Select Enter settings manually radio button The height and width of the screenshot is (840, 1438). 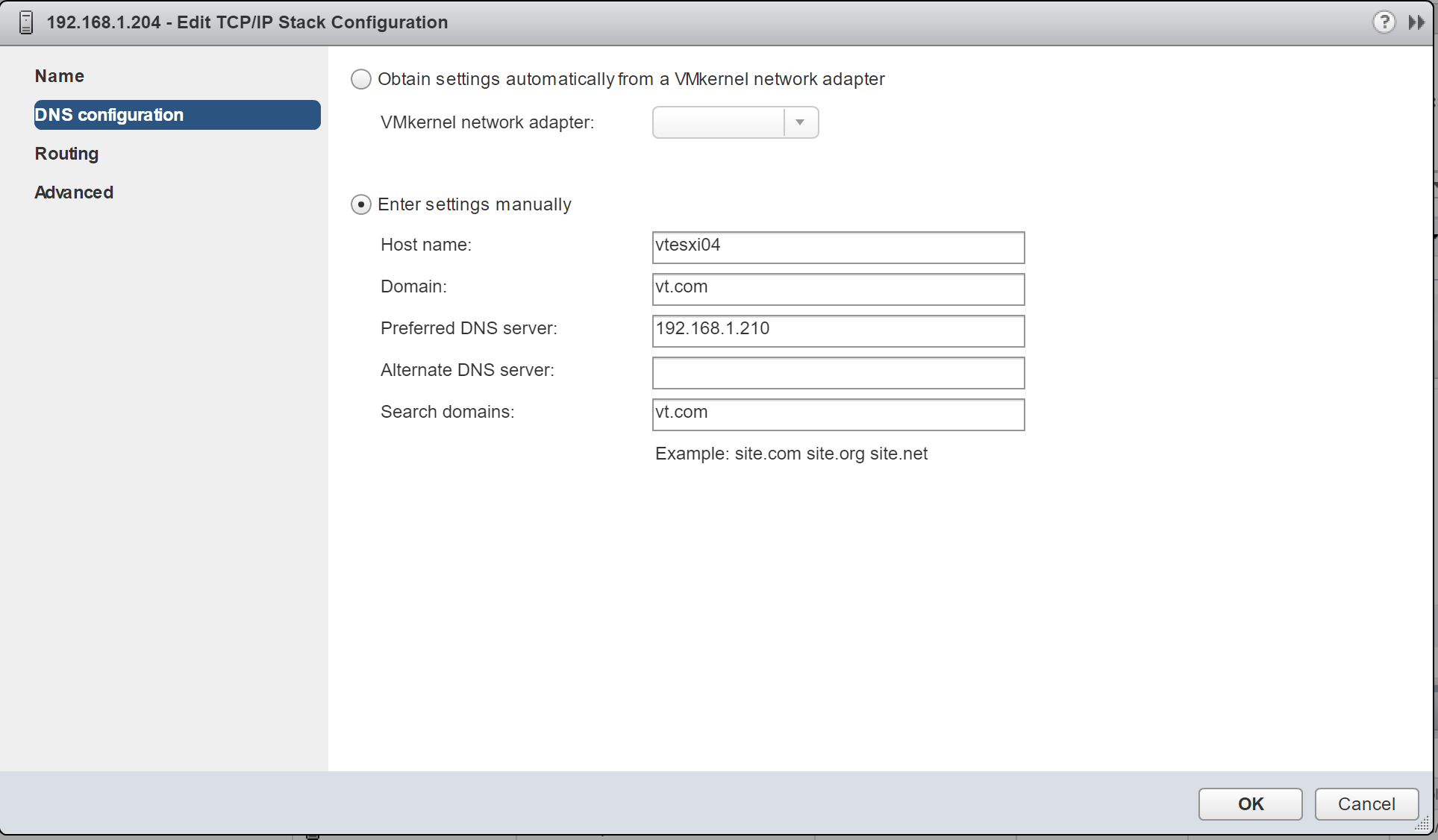(x=361, y=204)
